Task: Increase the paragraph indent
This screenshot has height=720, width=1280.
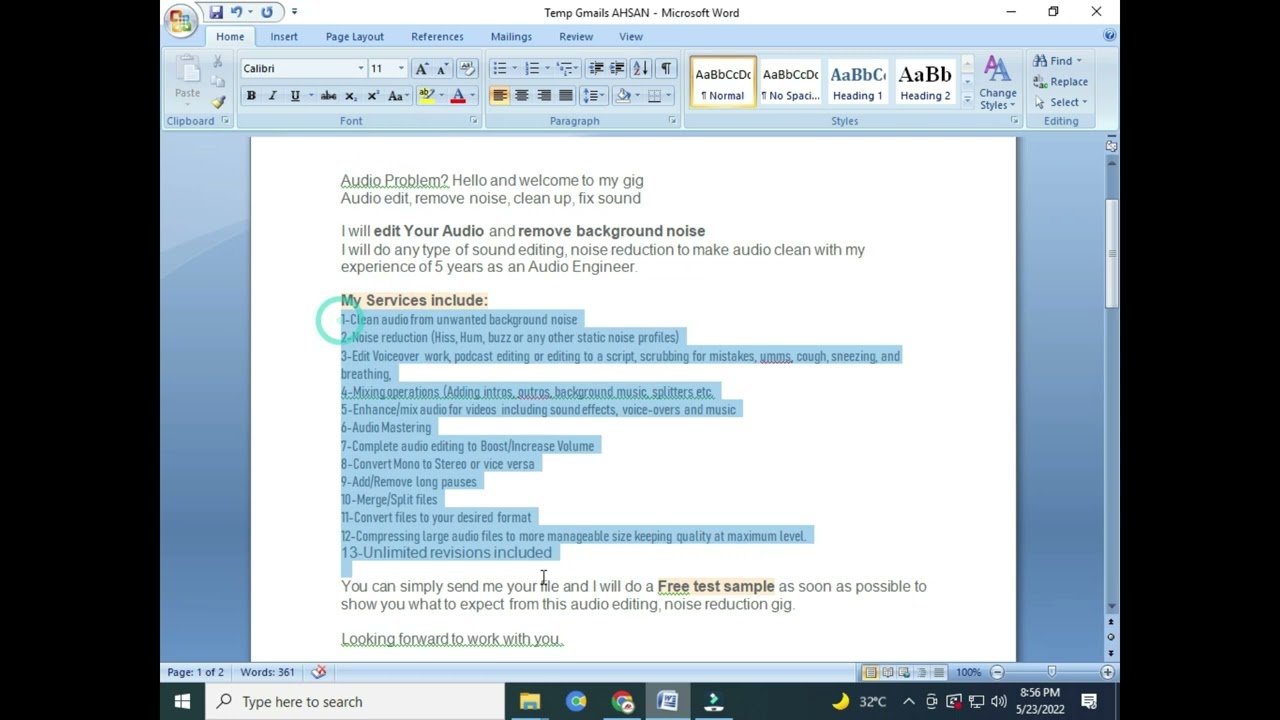Action: pyautogui.click(x=617, y=68)
